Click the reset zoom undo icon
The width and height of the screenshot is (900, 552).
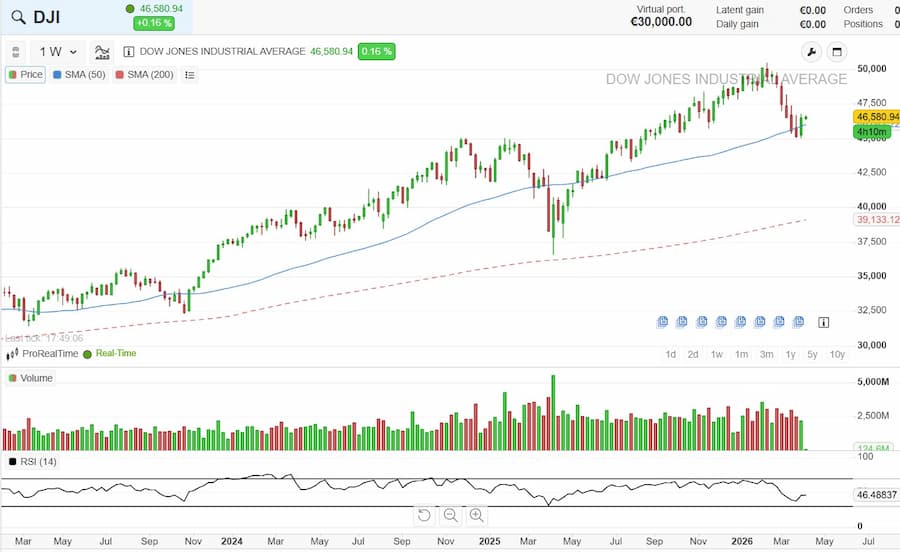pos(424,515)
